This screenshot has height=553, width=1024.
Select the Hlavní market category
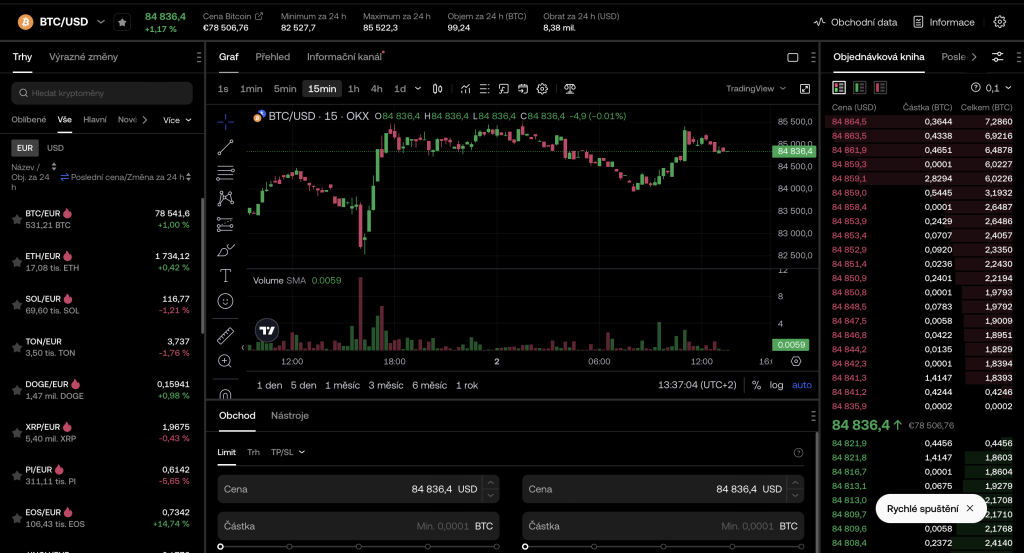pos(95,119)
